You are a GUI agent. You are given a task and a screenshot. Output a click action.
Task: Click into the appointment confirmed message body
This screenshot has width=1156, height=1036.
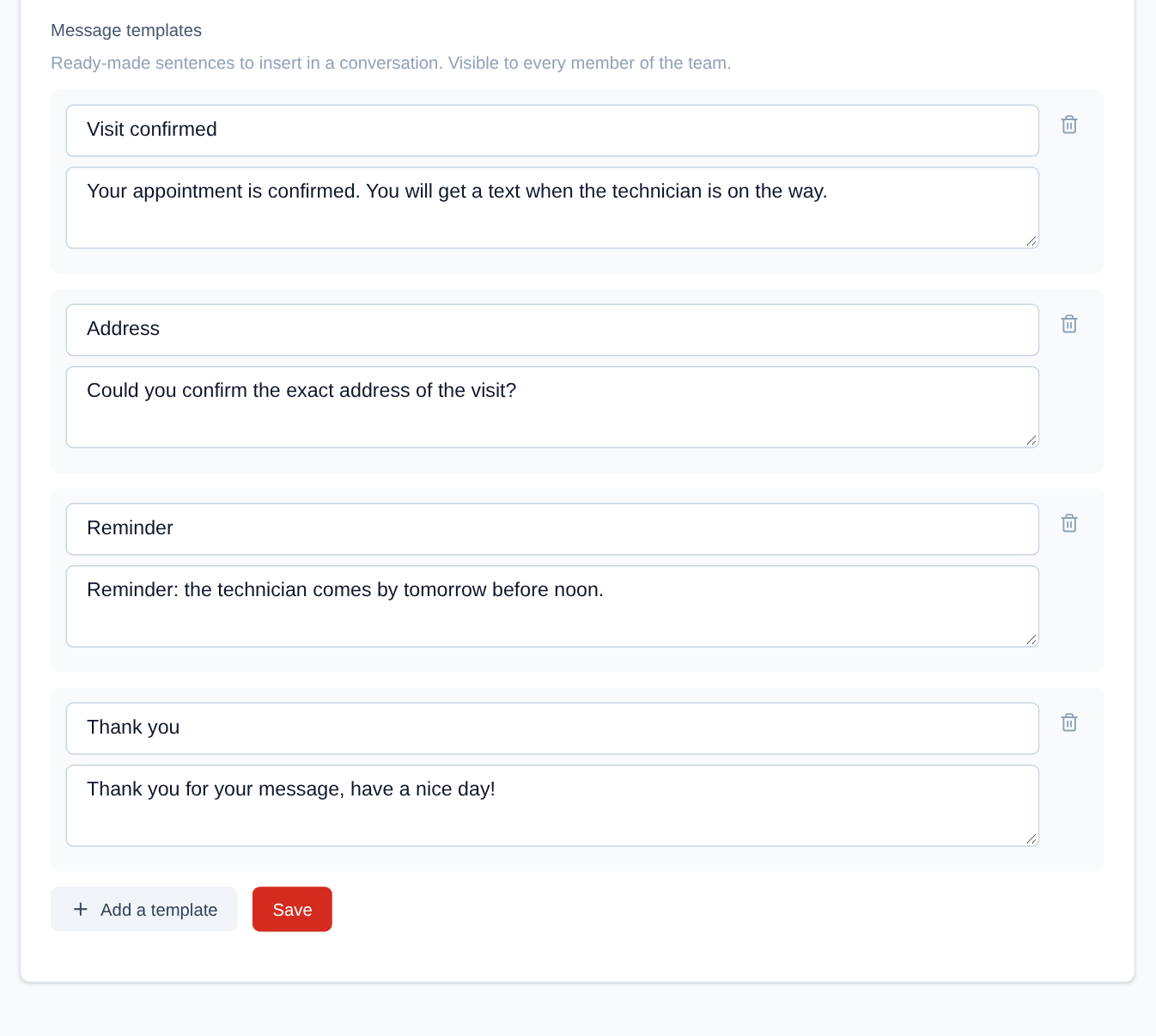(552, 208)
